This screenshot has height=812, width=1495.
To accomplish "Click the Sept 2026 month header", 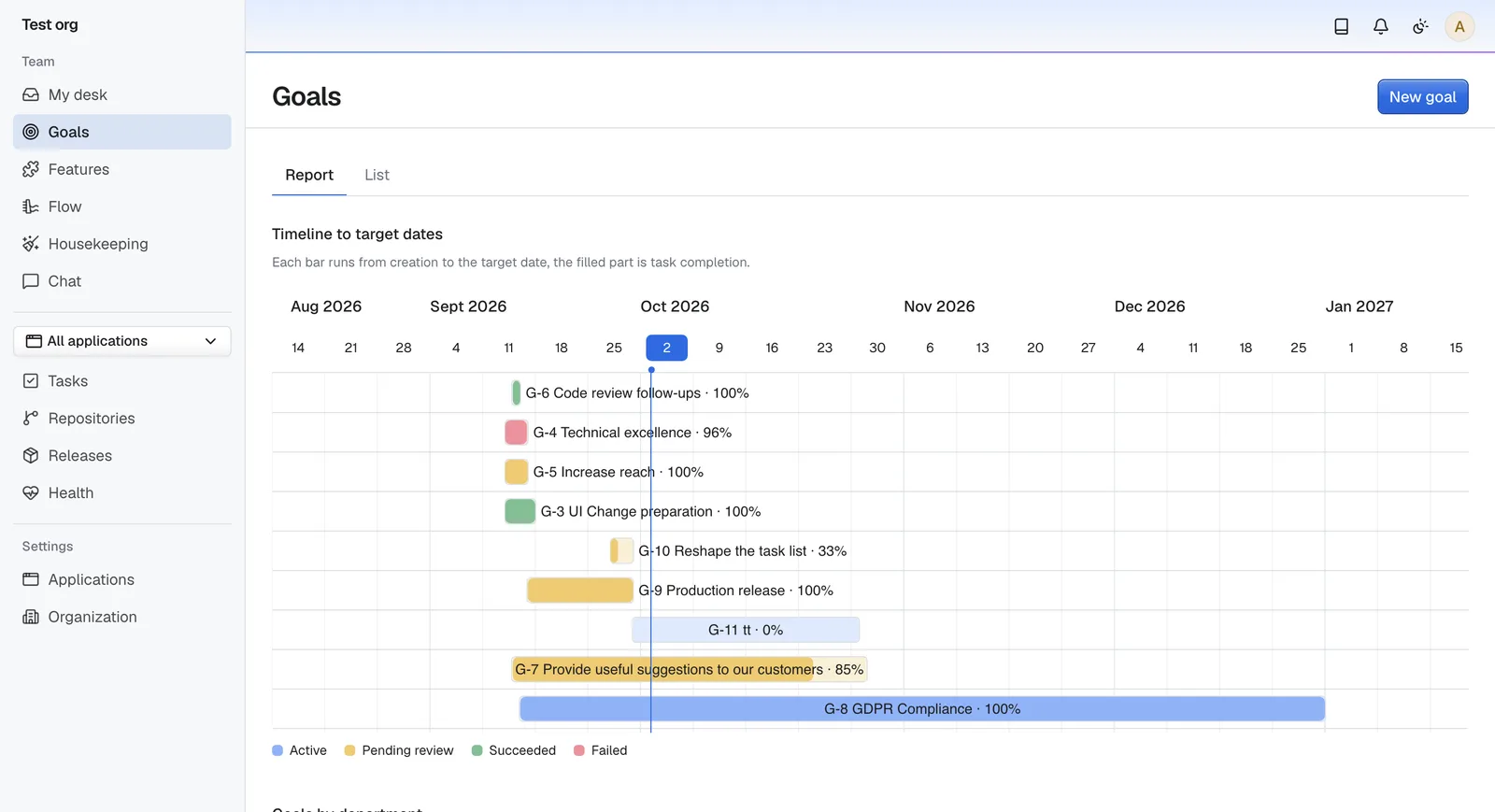I will (468, 306).
